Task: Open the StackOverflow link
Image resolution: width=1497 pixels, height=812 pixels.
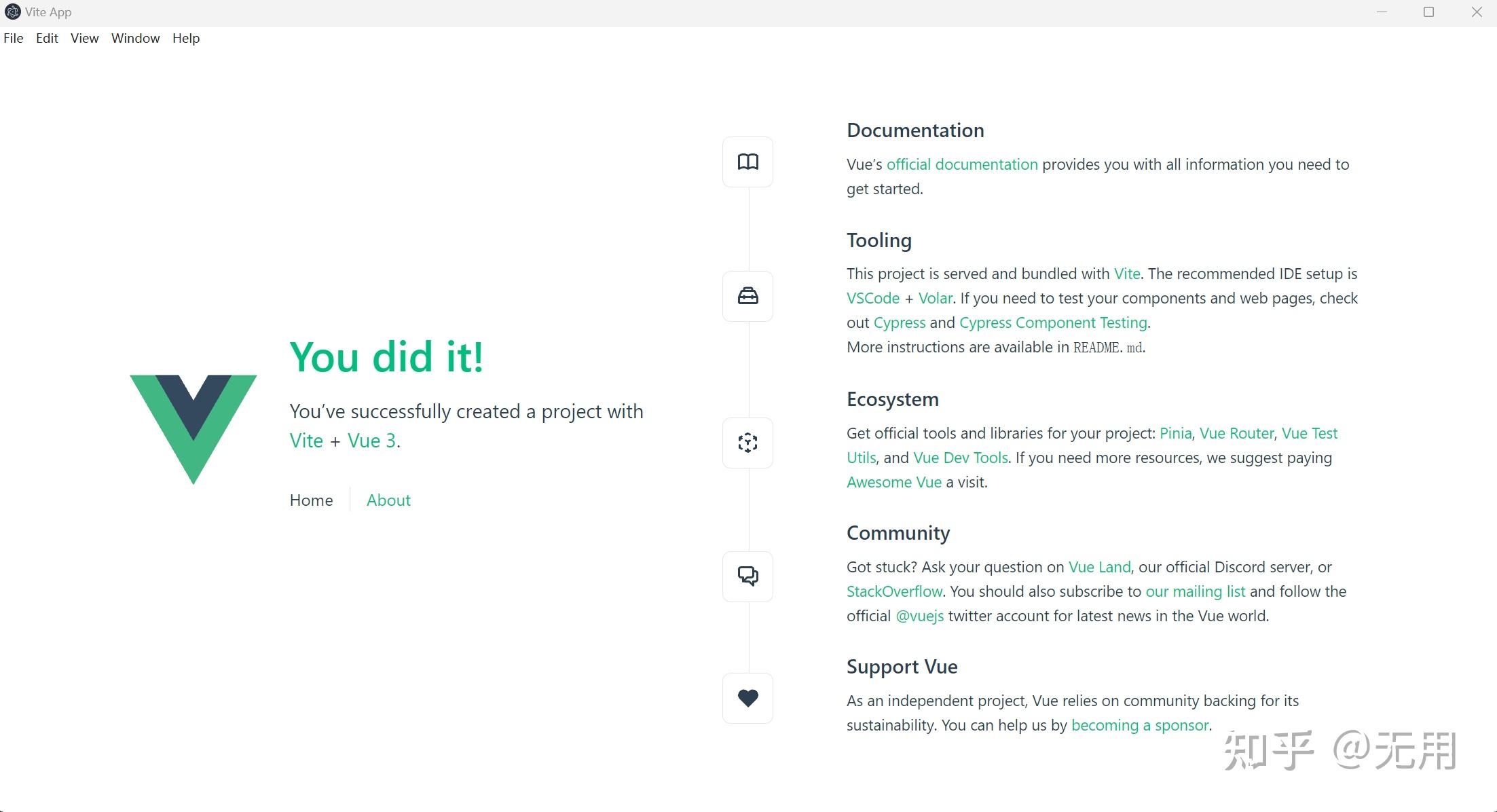Action: 894,591
